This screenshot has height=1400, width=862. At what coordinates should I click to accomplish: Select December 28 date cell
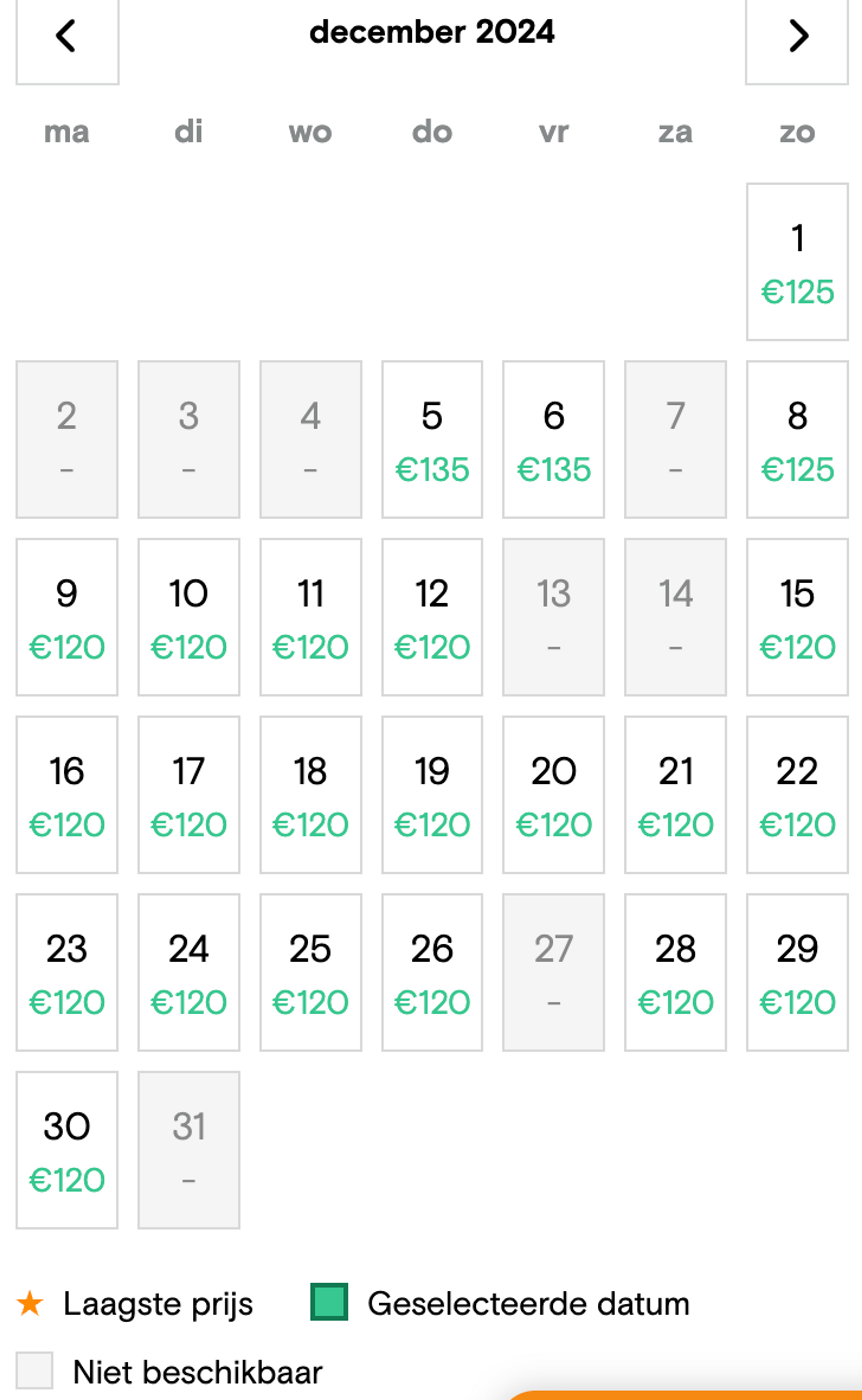tap(676, 972)
